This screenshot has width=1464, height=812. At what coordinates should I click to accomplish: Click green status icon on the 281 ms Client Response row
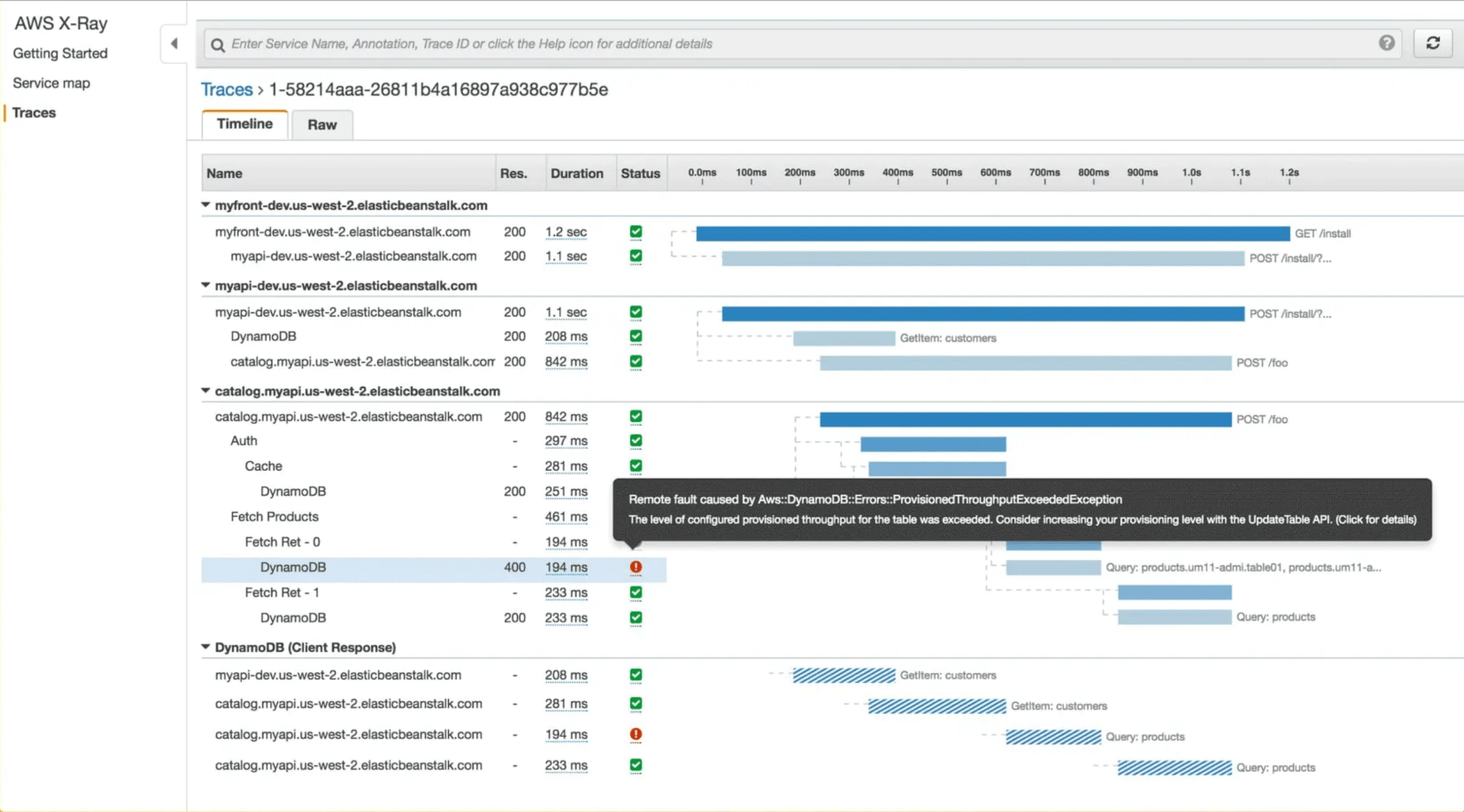635,703
